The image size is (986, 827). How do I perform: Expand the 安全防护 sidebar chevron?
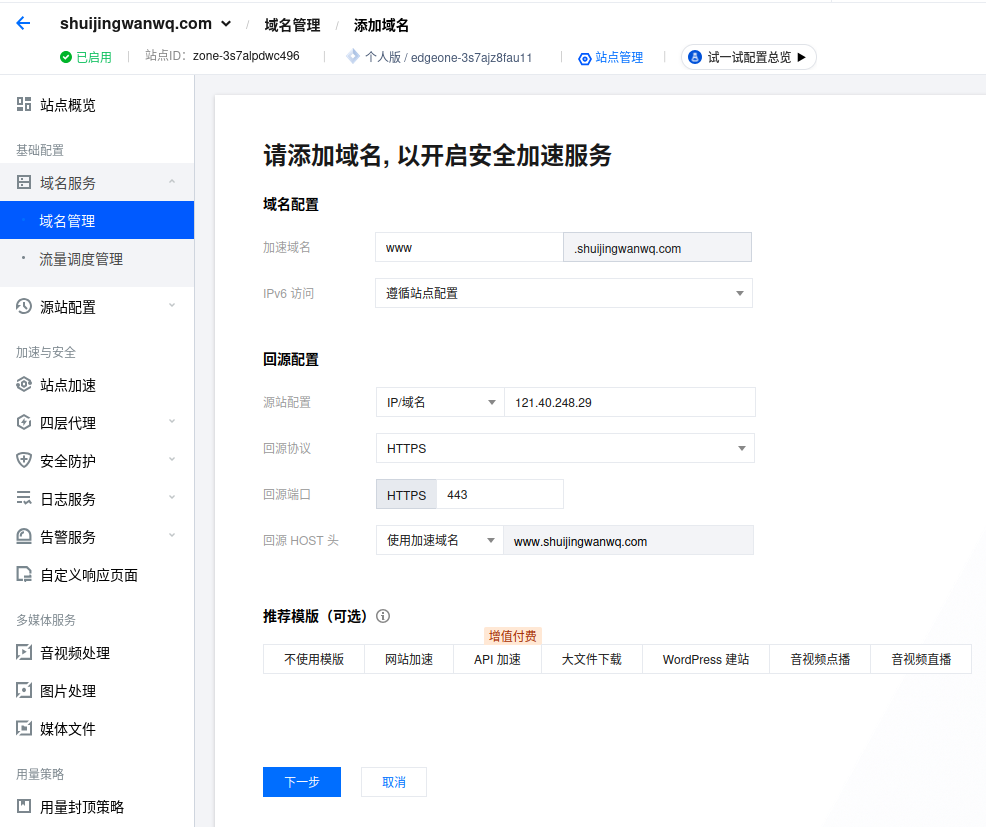pos(172,460)
